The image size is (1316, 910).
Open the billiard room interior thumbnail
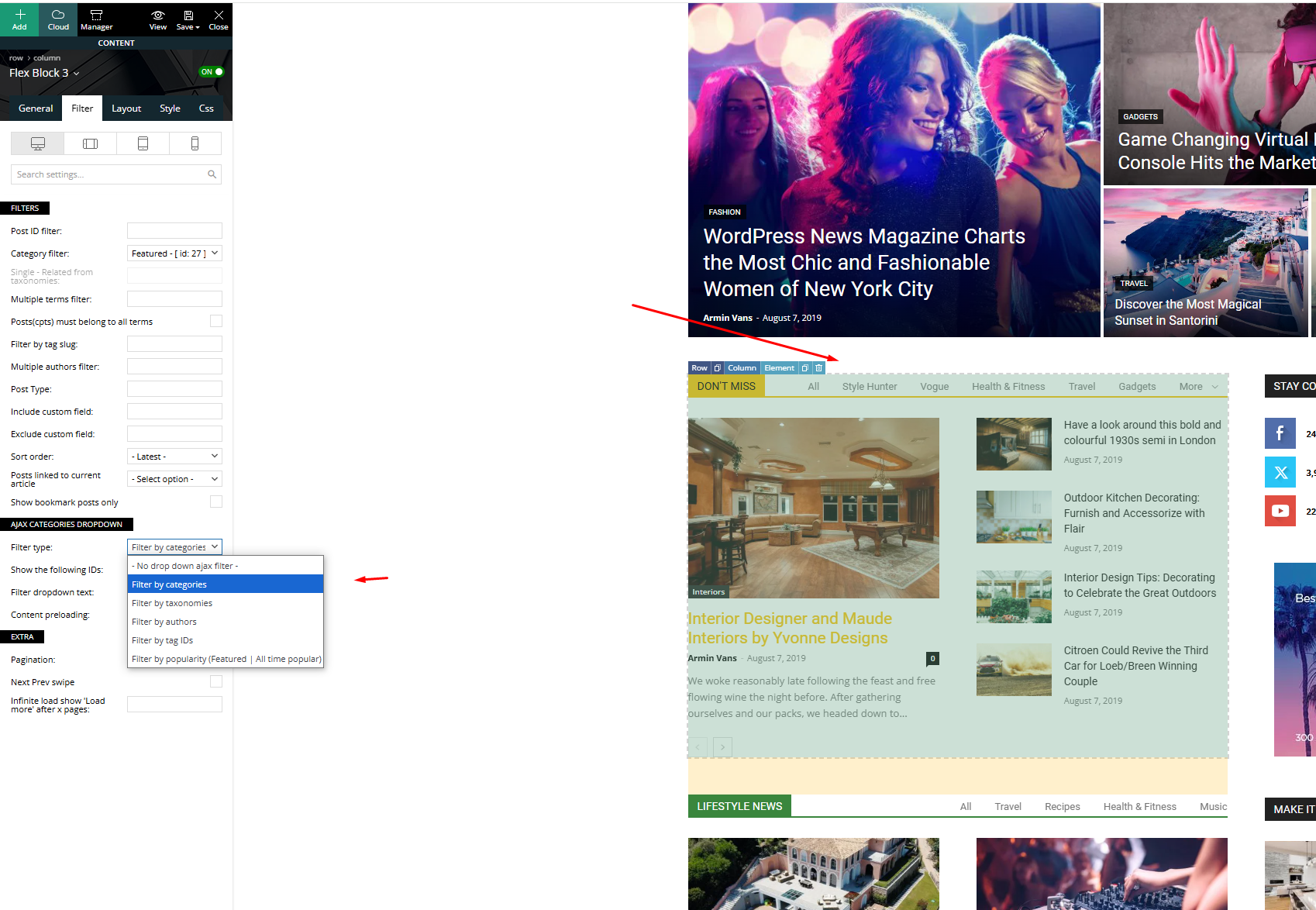click(x=814, y=508)
